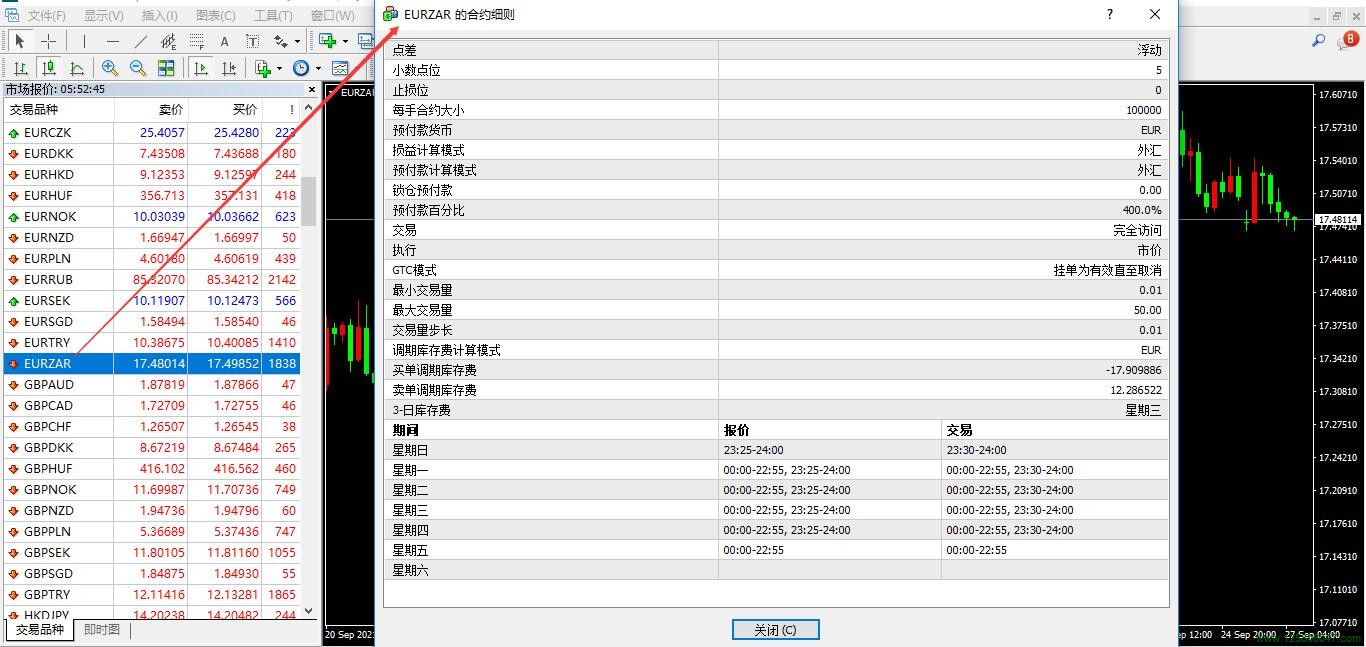This screenshot has width=1366, height=647.
Task: Select the EURNOK symbol row
Action: (x=151, y=216)
